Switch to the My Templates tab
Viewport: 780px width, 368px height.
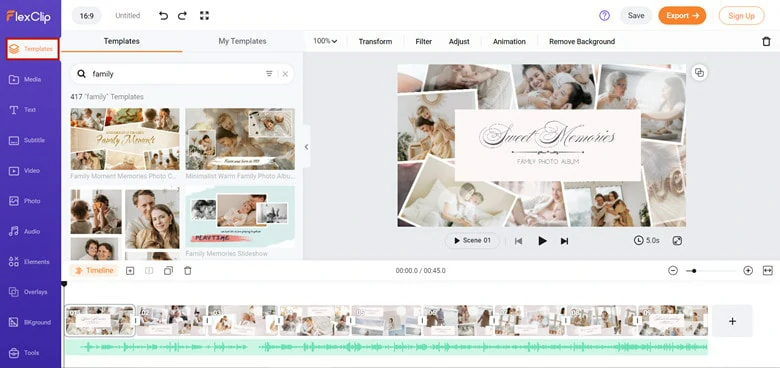(242, 41)
